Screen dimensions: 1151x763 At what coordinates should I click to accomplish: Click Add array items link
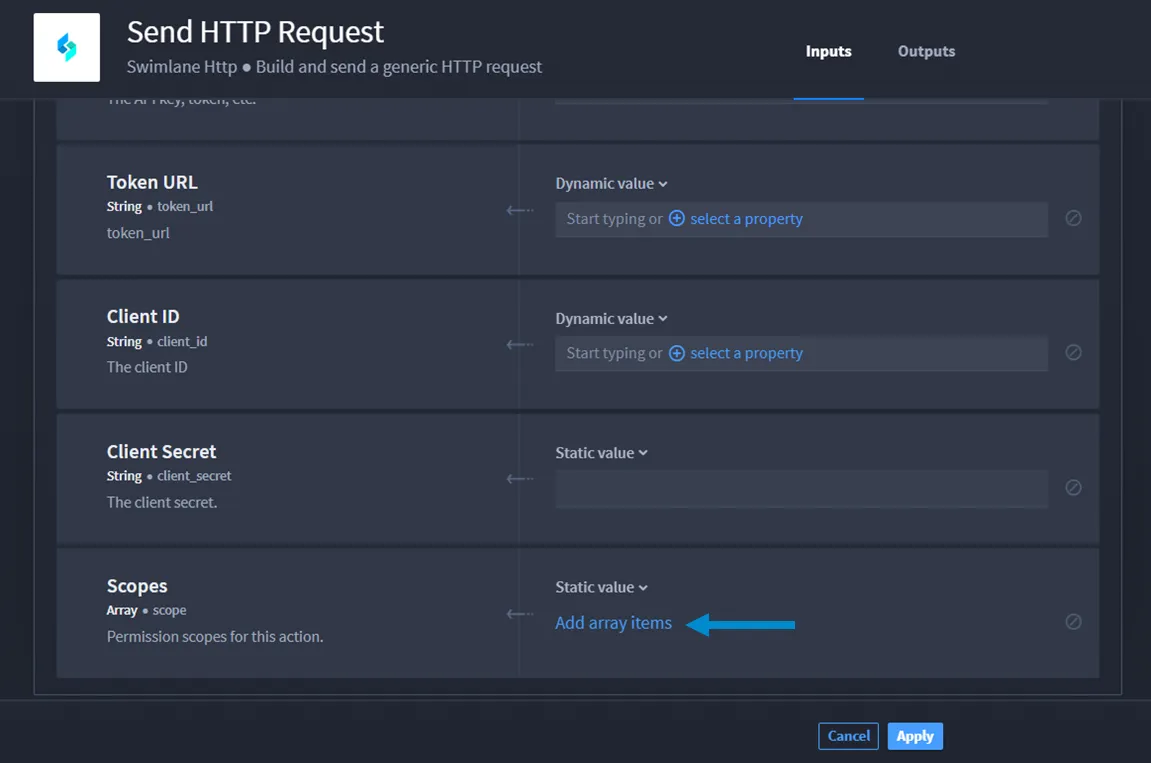613,623
